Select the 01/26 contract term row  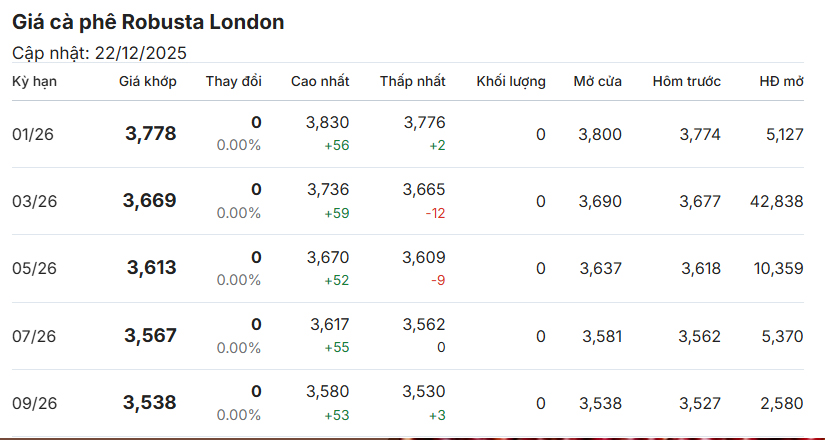(35, 134)
